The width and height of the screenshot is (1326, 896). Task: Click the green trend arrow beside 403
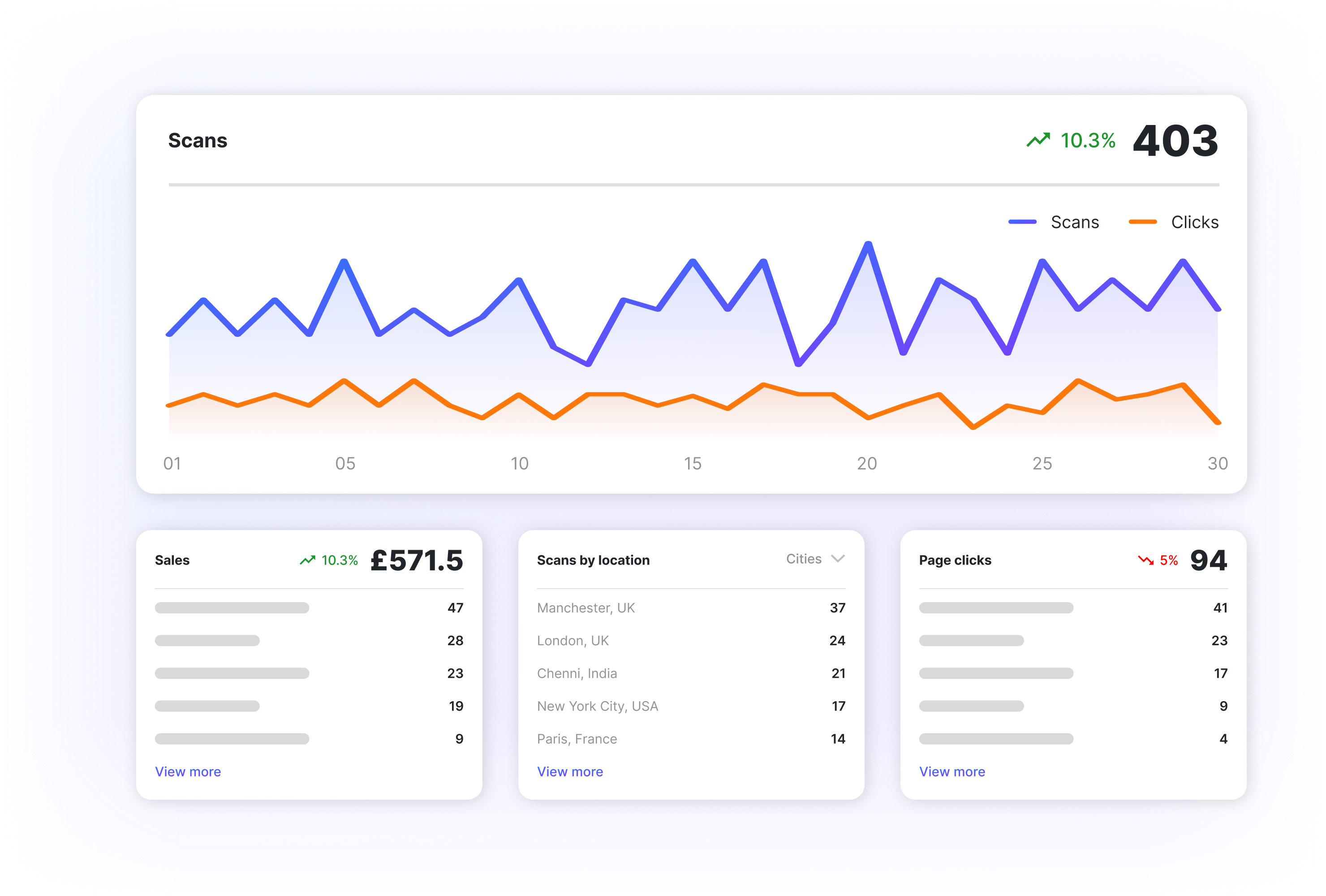coord(1038,140)
